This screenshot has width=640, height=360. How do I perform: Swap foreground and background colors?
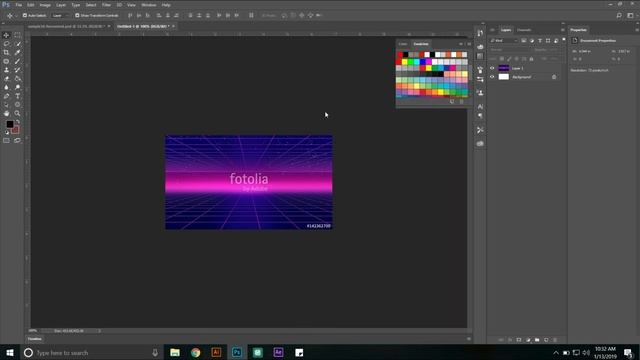pos(18,122)
